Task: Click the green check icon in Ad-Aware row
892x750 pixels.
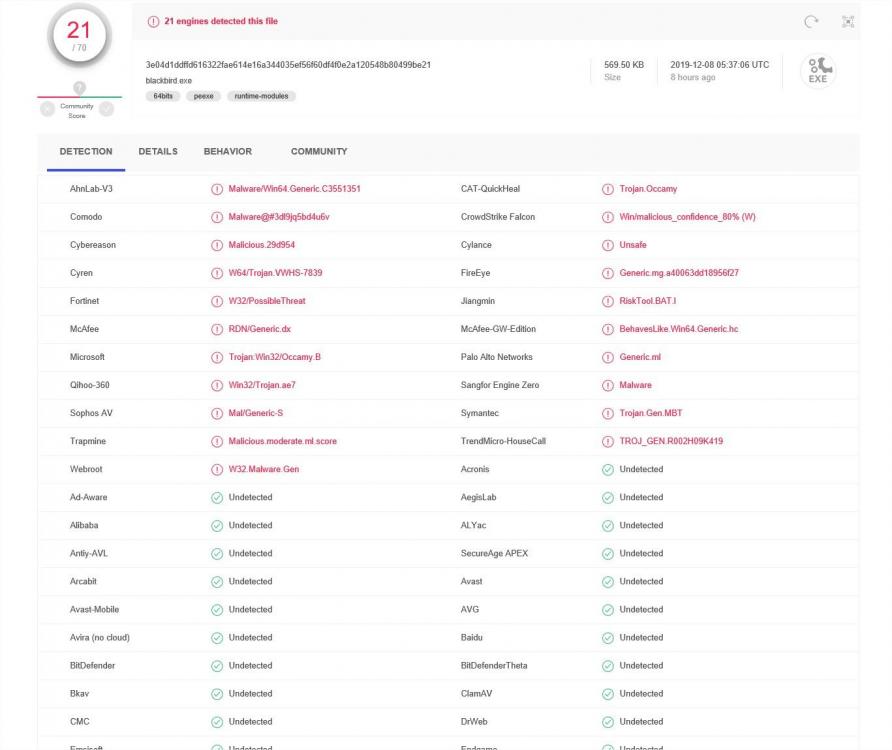Action: click(217, 497)
